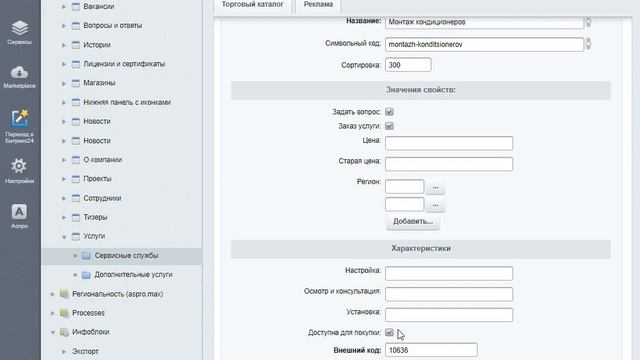Screen dimensions: 640x360
Task: Click the Значения свойств section heading
Action: 421,90
